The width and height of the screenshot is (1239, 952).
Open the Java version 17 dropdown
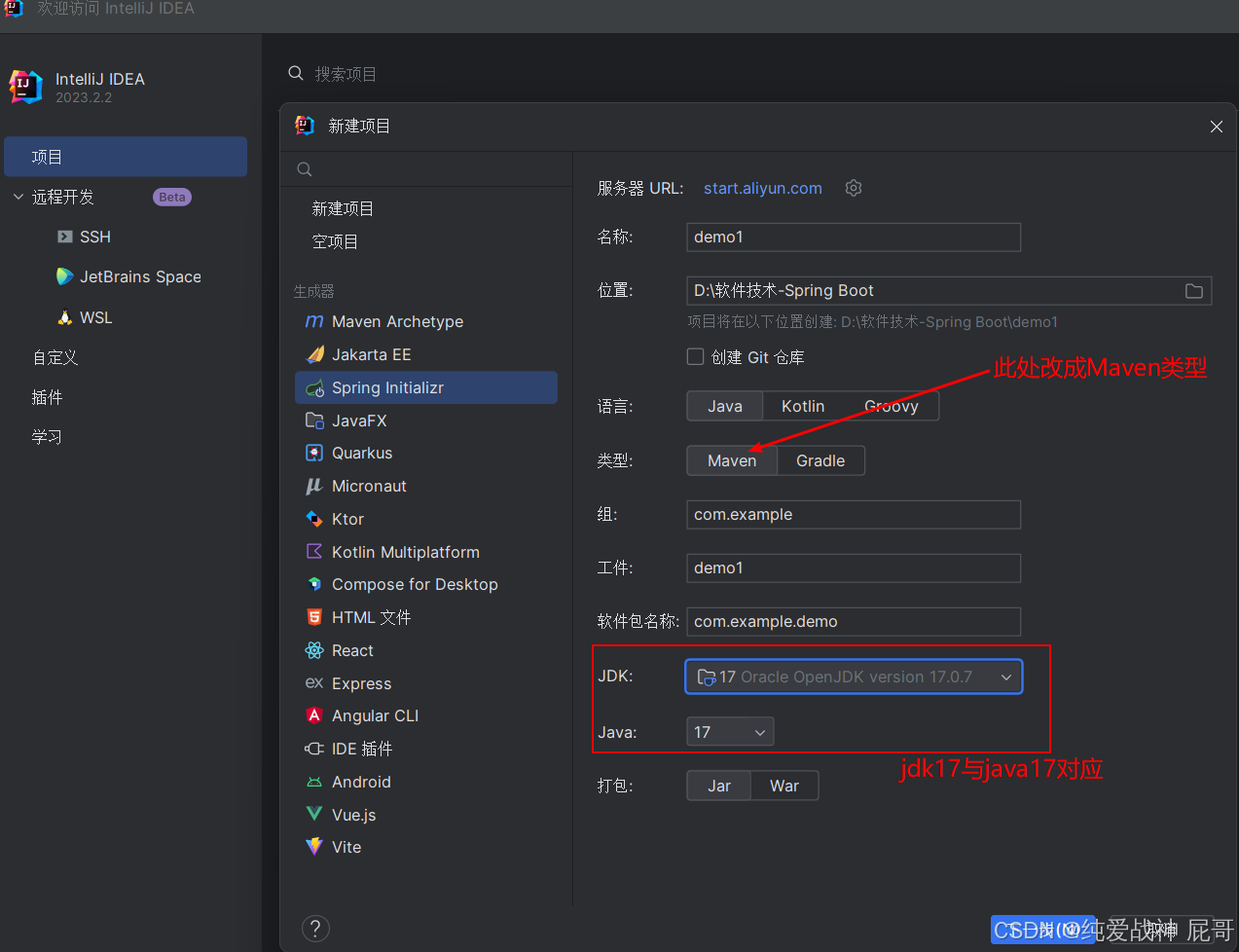point(730,732)
